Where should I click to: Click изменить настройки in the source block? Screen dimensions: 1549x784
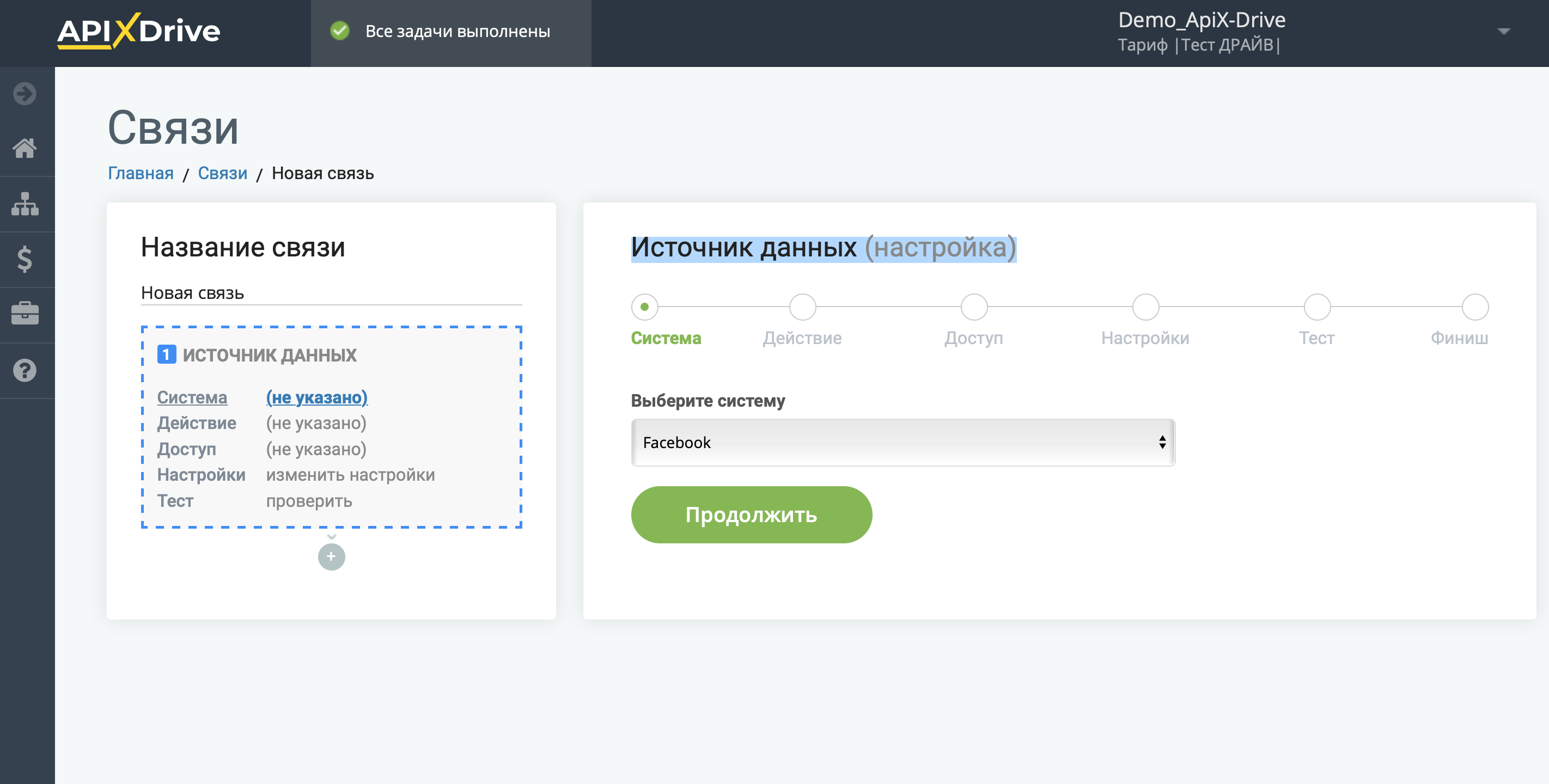click(351, 475)
